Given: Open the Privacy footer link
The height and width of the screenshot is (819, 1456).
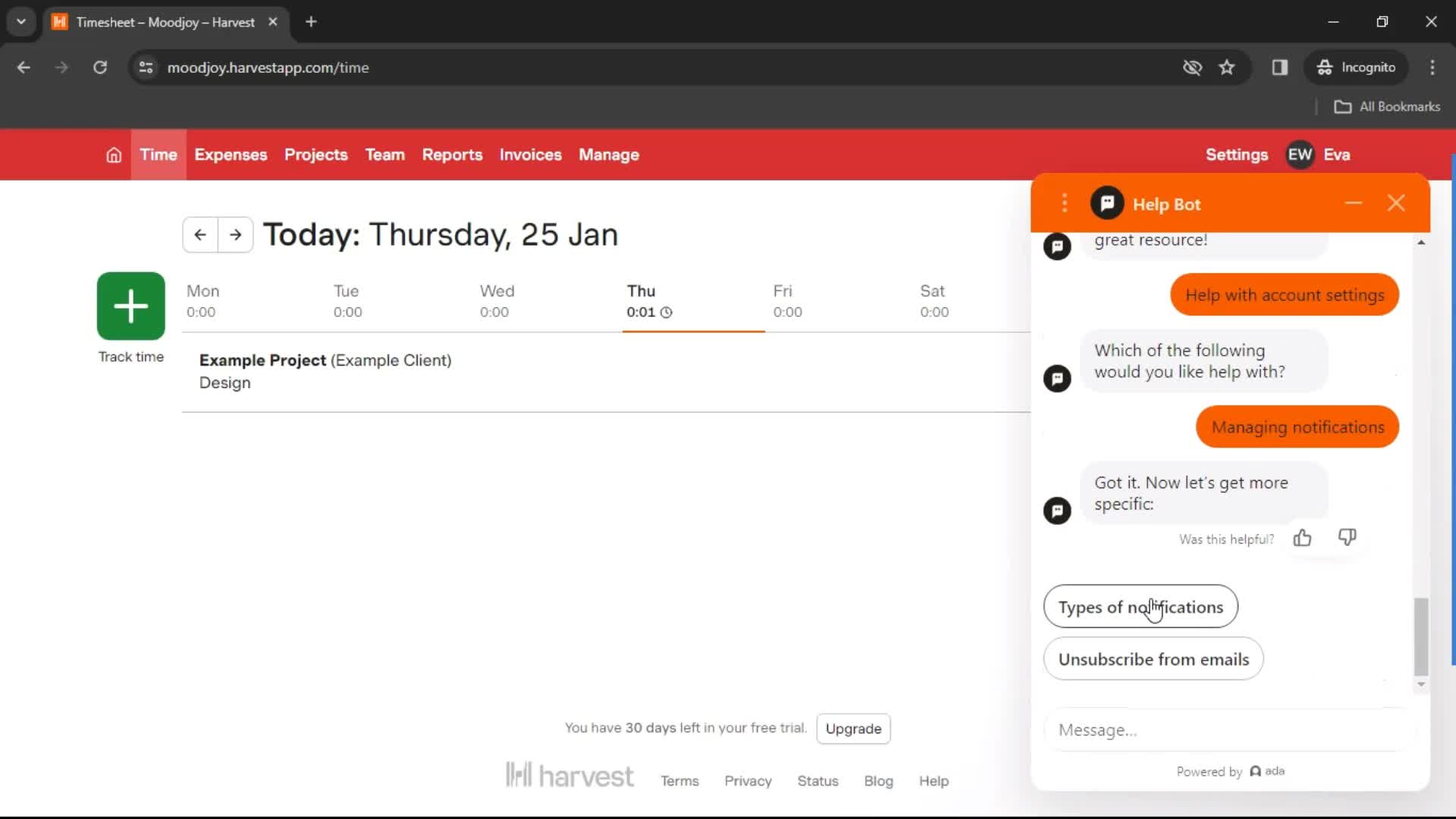Looking at the screenshot, I should click(x=748, y=780).
